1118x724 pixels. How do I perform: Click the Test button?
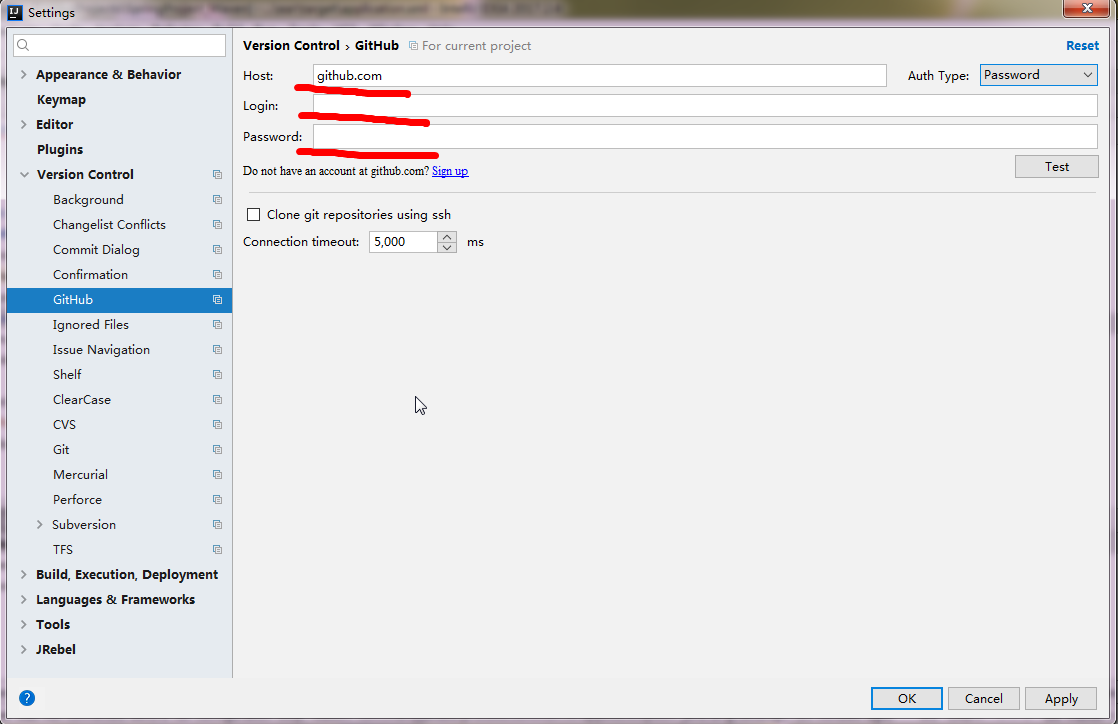point(1057,166)
